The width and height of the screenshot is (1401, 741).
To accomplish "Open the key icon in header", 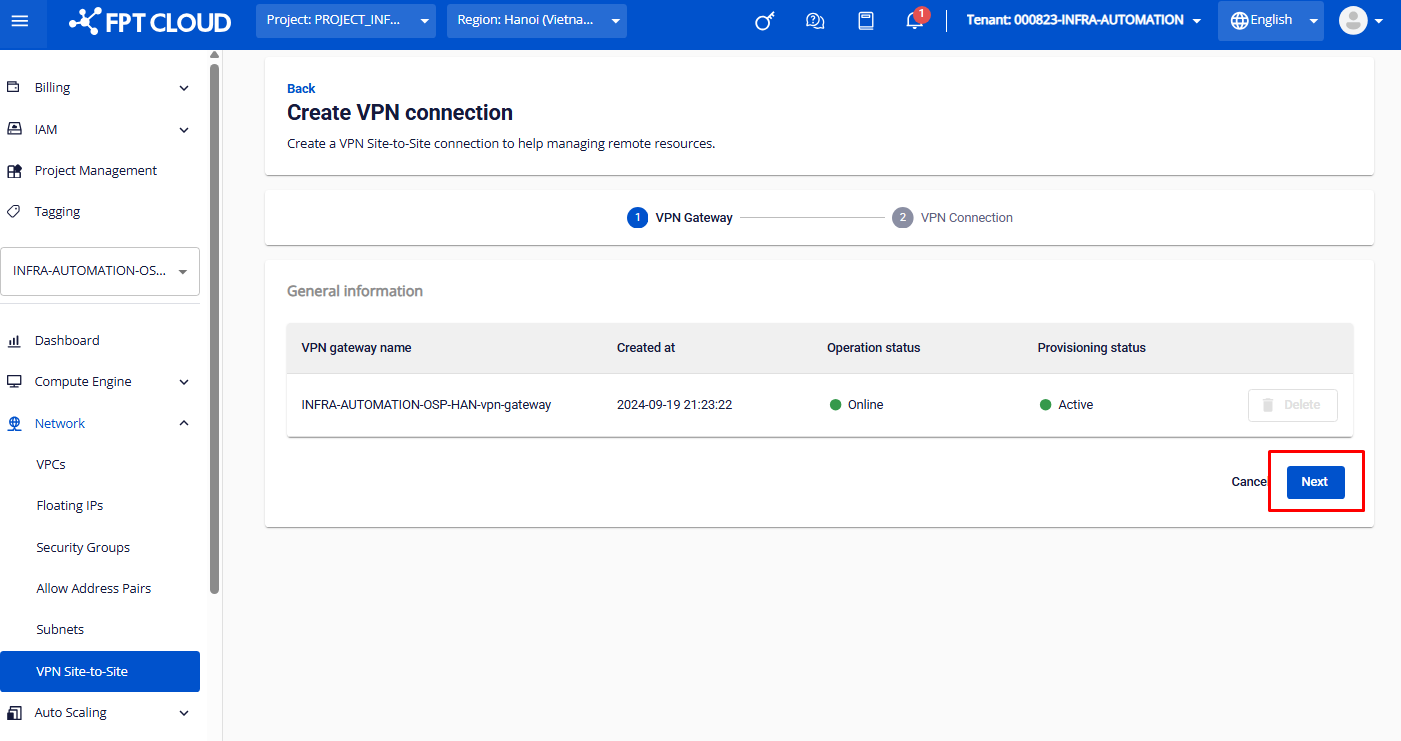I will [x=765, y=21].
